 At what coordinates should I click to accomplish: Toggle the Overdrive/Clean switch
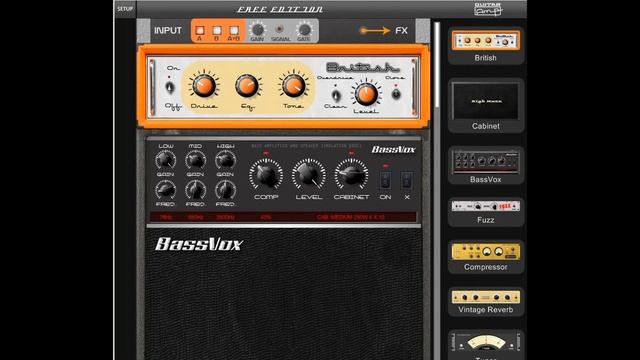(x=336, y=95)
